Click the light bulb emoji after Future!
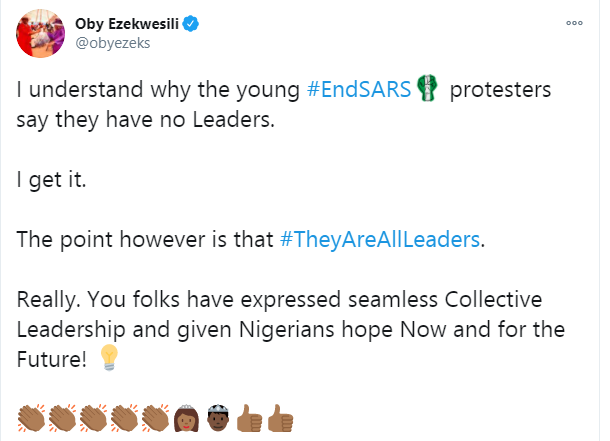Screen dimensions: 610x441 (x=109, y=357)
